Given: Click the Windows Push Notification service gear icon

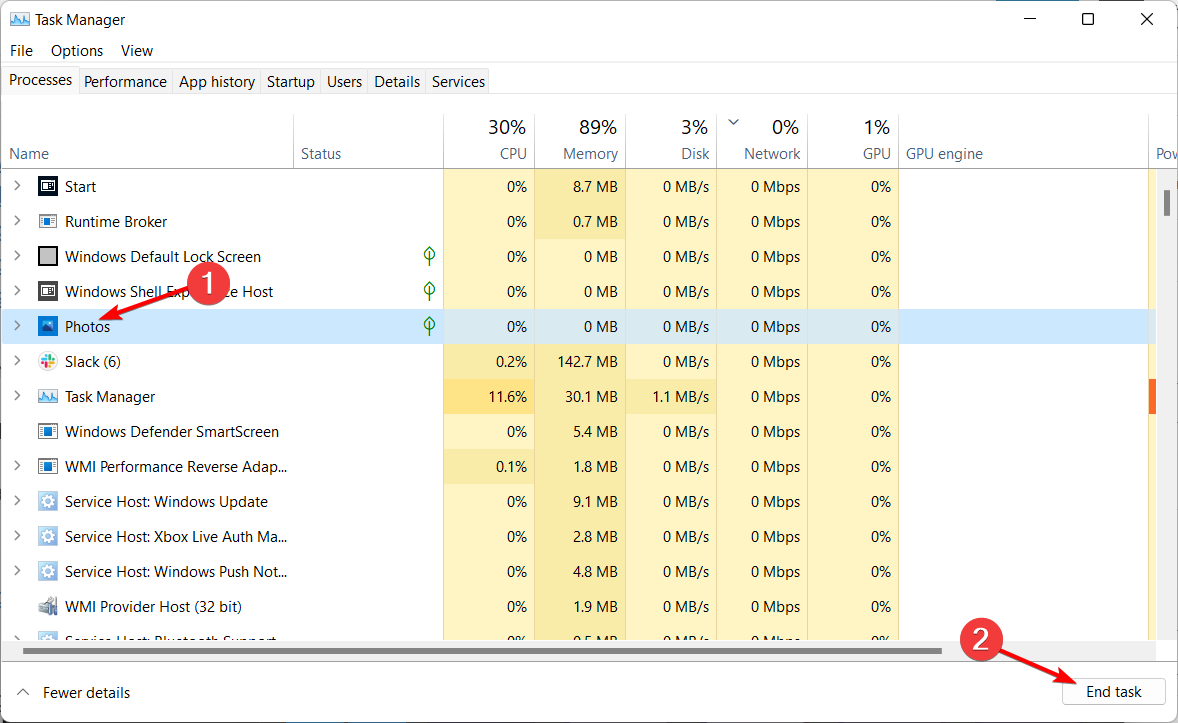Looking at the screenshot, I should [47, 571].
